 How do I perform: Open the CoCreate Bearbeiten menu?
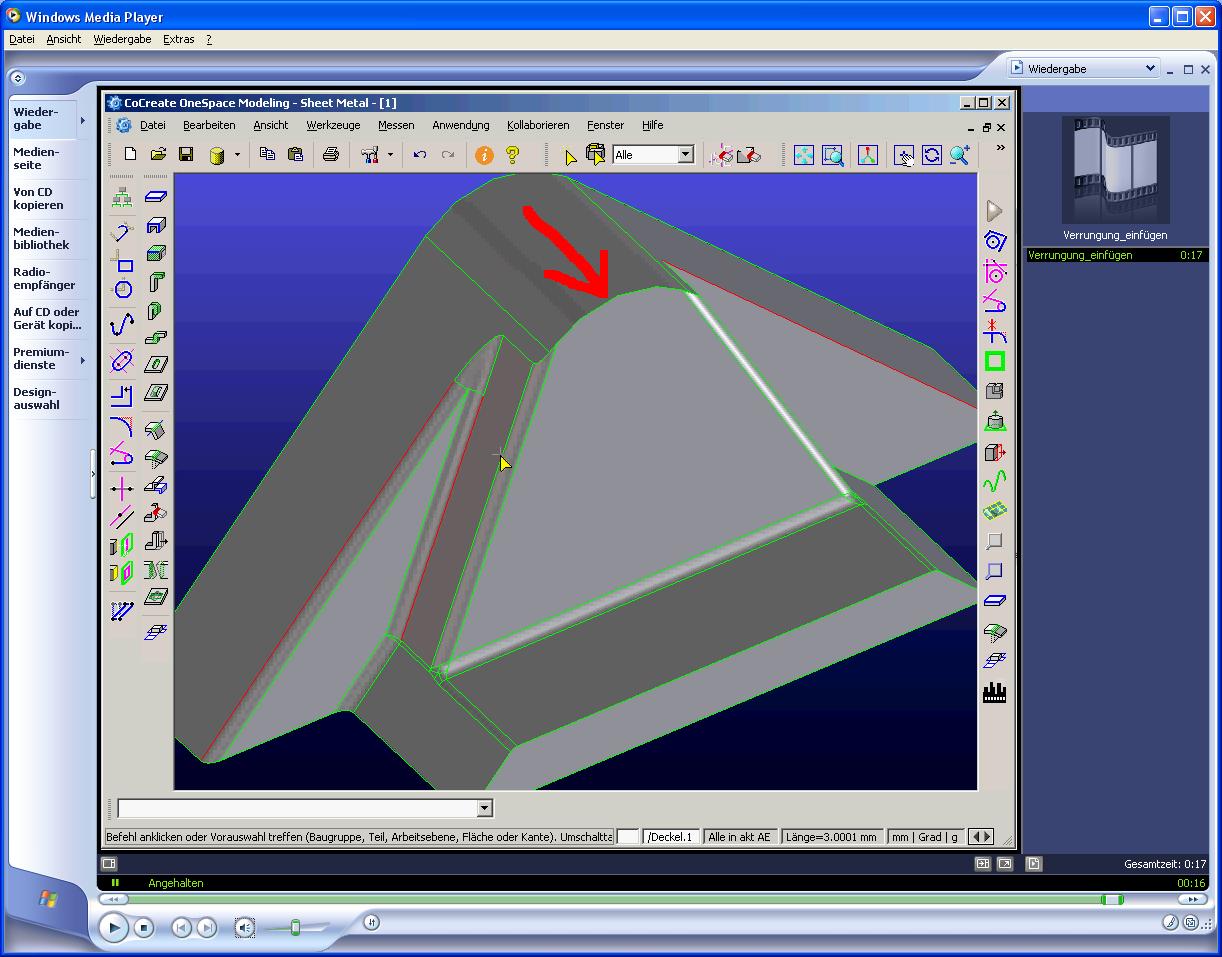coord(209,125)
